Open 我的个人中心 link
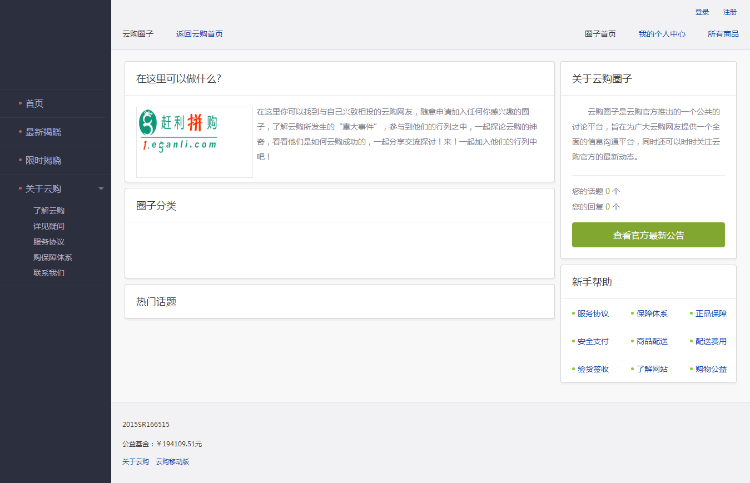The width and height of the screenshot is (750, 483). click(x=662, y=33)
